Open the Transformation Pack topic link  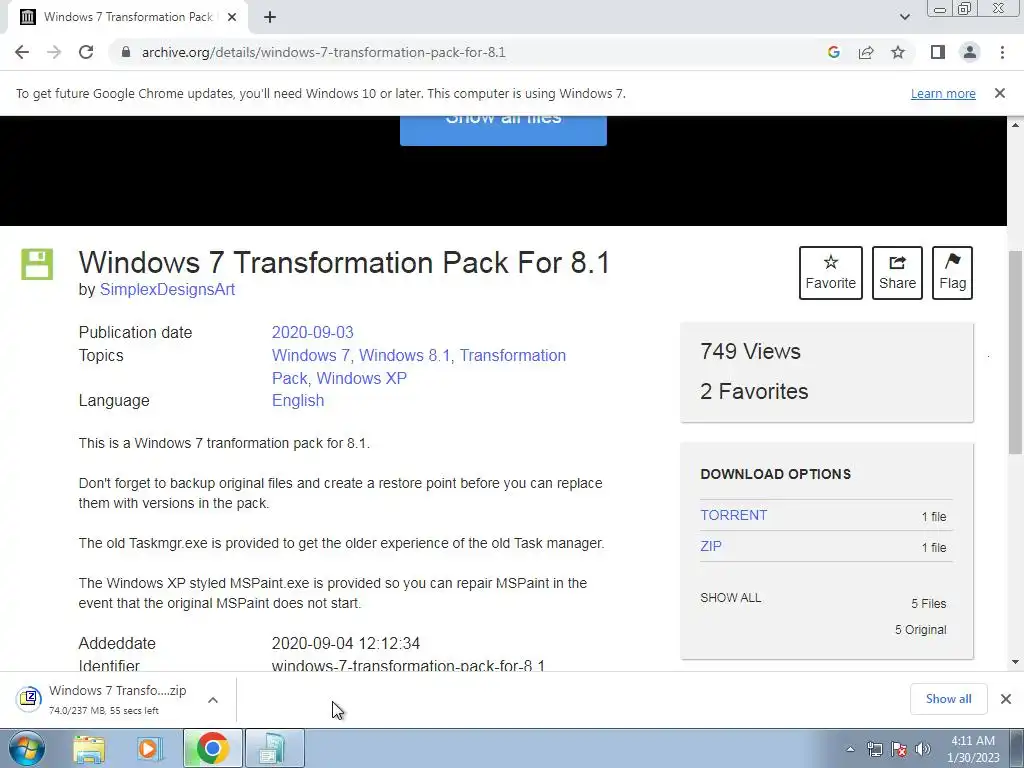[513, 355]
